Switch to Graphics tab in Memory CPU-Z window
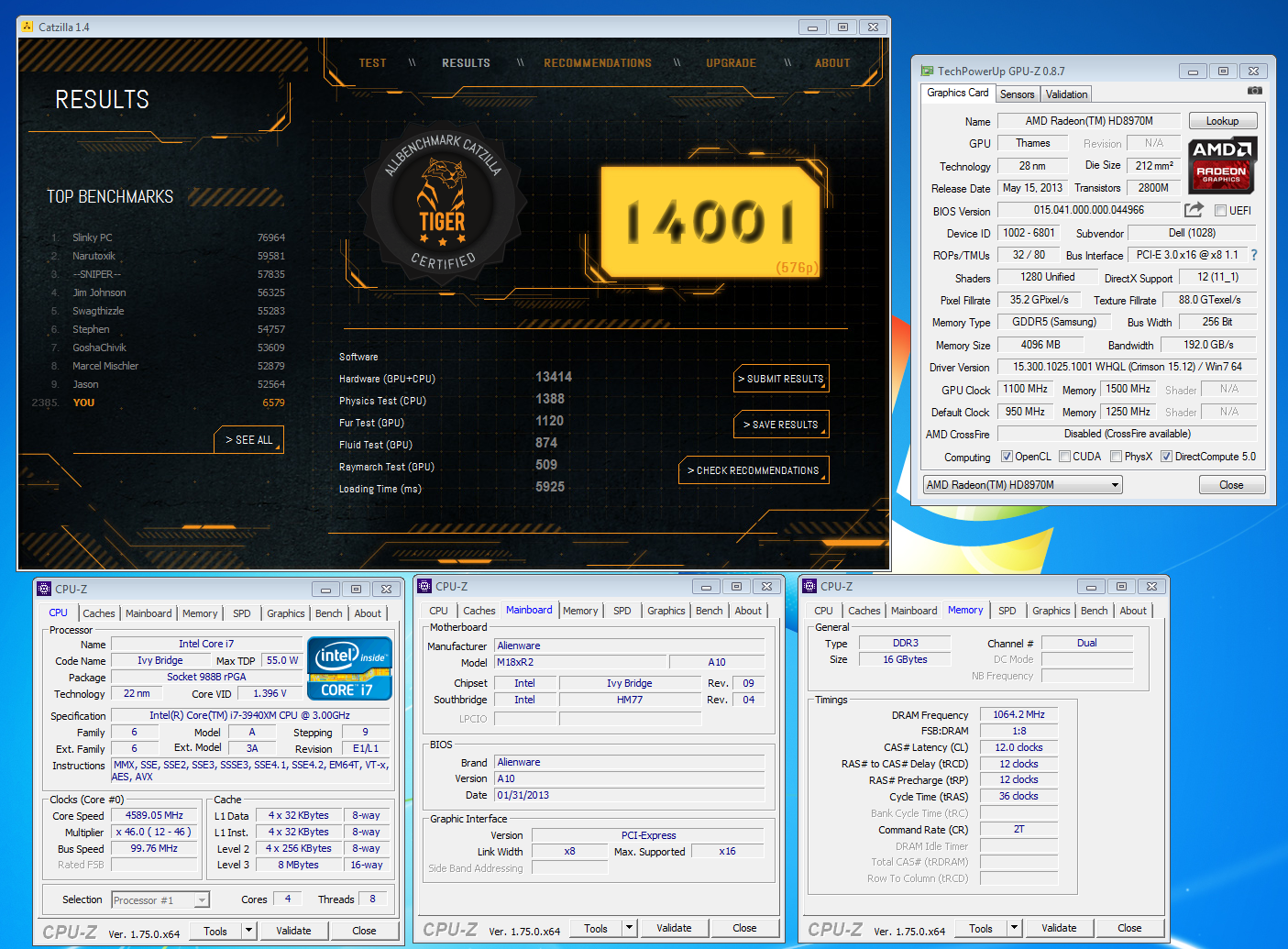The height and width of the screenshot is (949, 1288). click(x=1051, y=611)
